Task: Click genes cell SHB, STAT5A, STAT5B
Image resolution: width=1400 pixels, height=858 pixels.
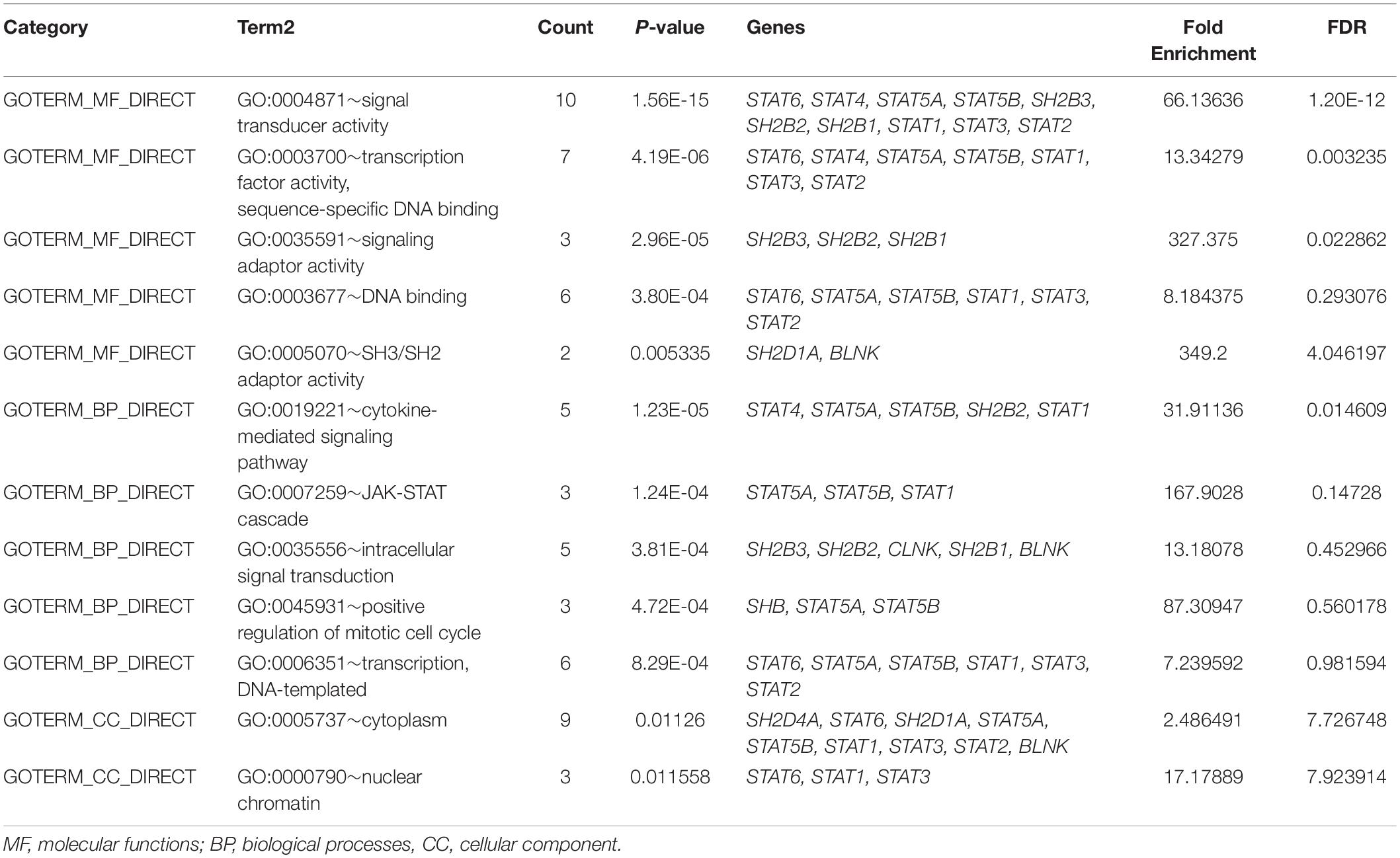Action: (843, 607)
